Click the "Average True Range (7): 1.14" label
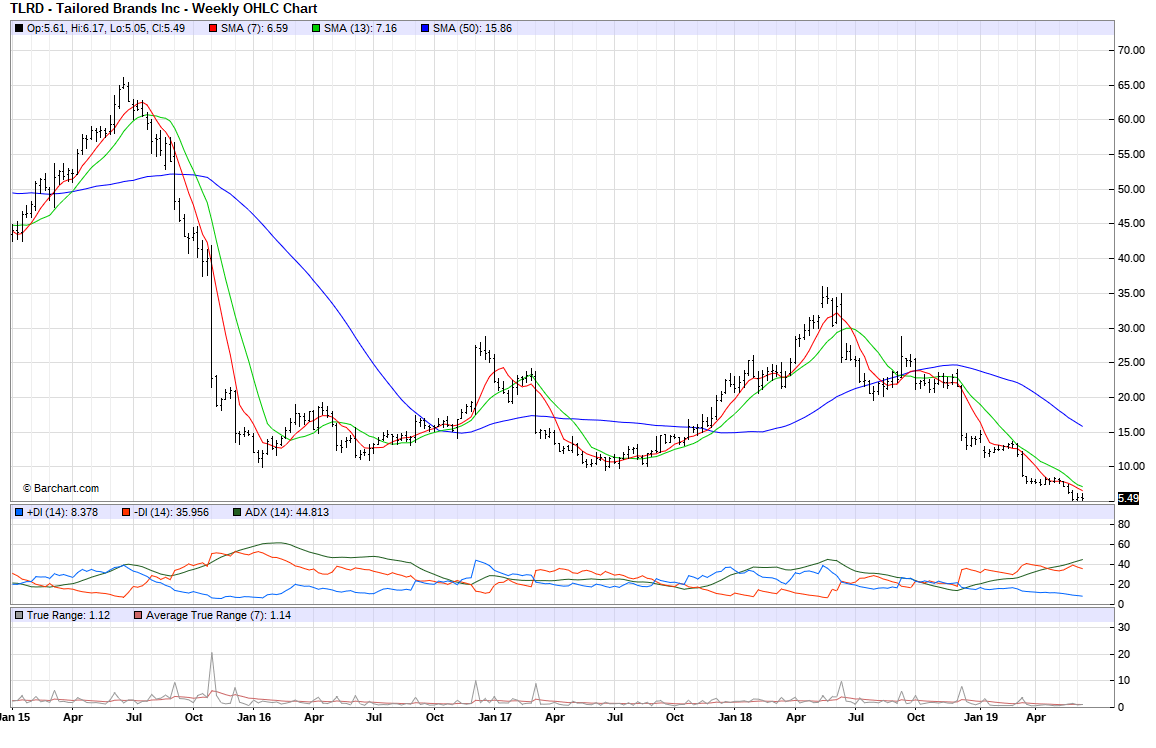This screenshot has width=1156, height=748. (218, 615)
